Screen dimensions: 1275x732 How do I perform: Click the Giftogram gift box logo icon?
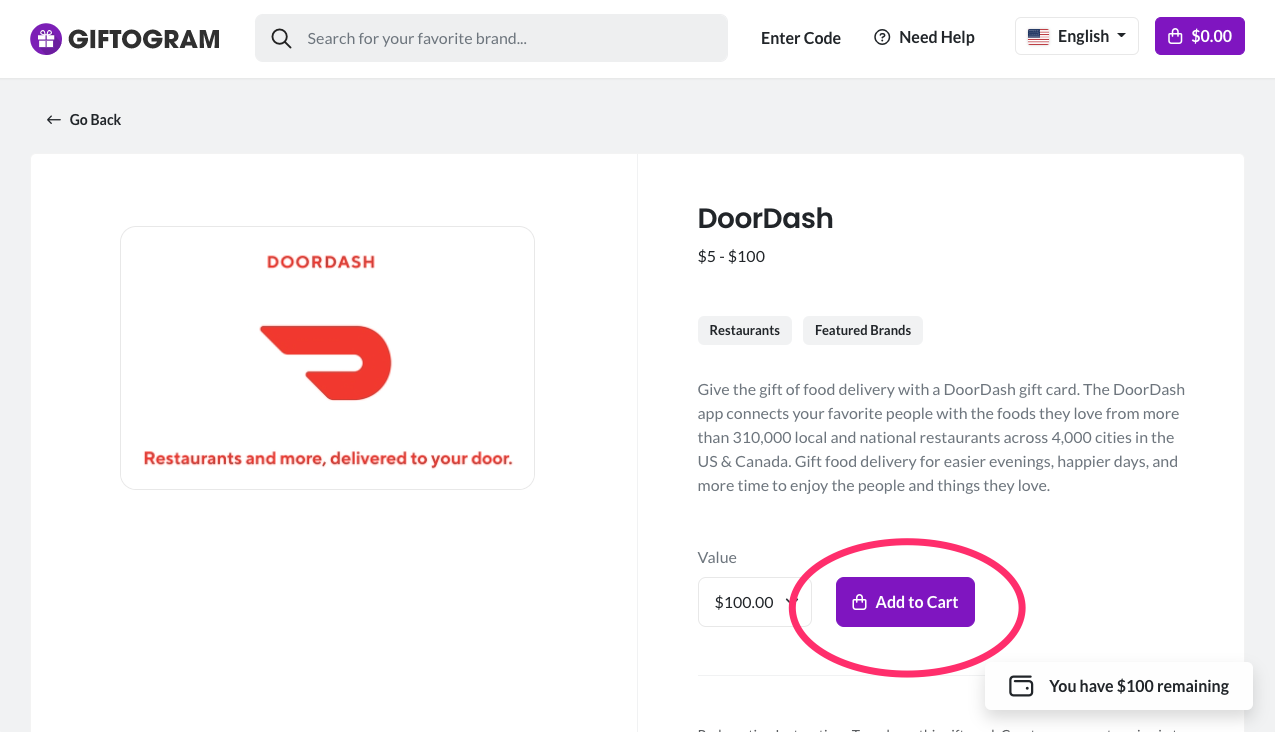pos(46,39)
